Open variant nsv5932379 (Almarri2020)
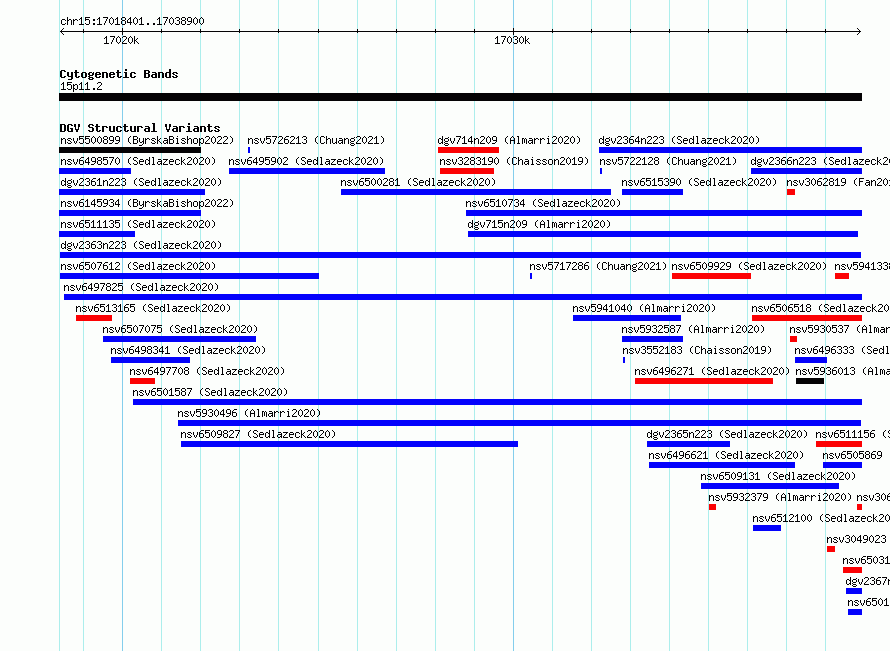 780,497
